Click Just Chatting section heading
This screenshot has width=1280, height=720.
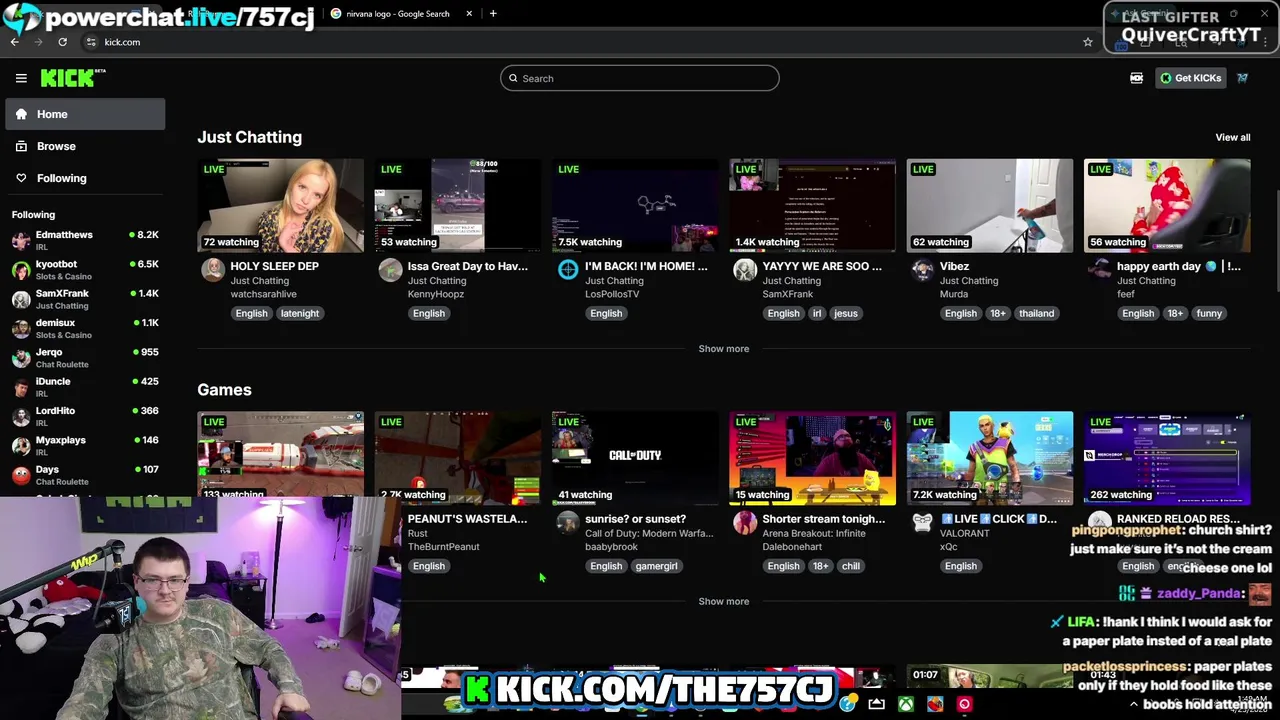[249, 137]
